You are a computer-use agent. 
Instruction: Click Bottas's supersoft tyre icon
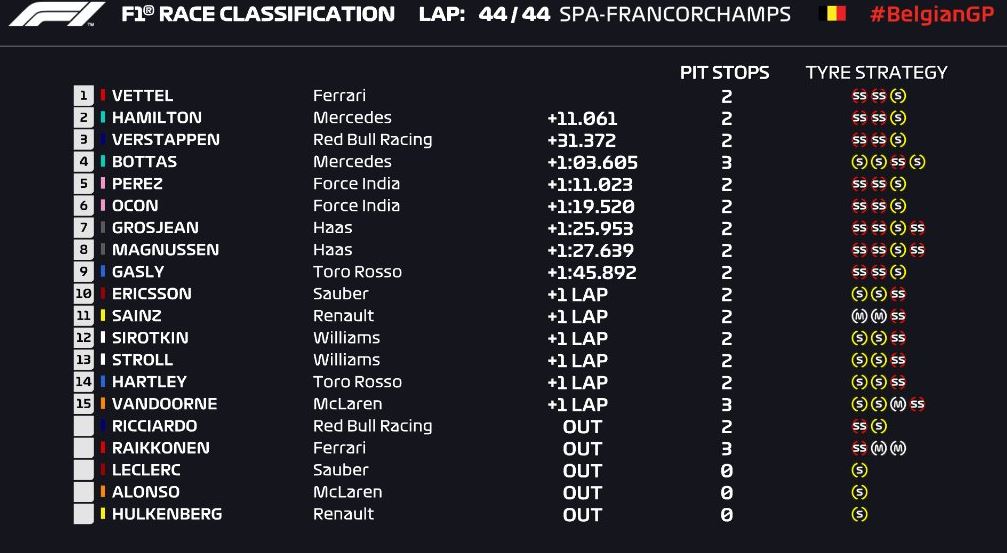(x=898, y=162)
